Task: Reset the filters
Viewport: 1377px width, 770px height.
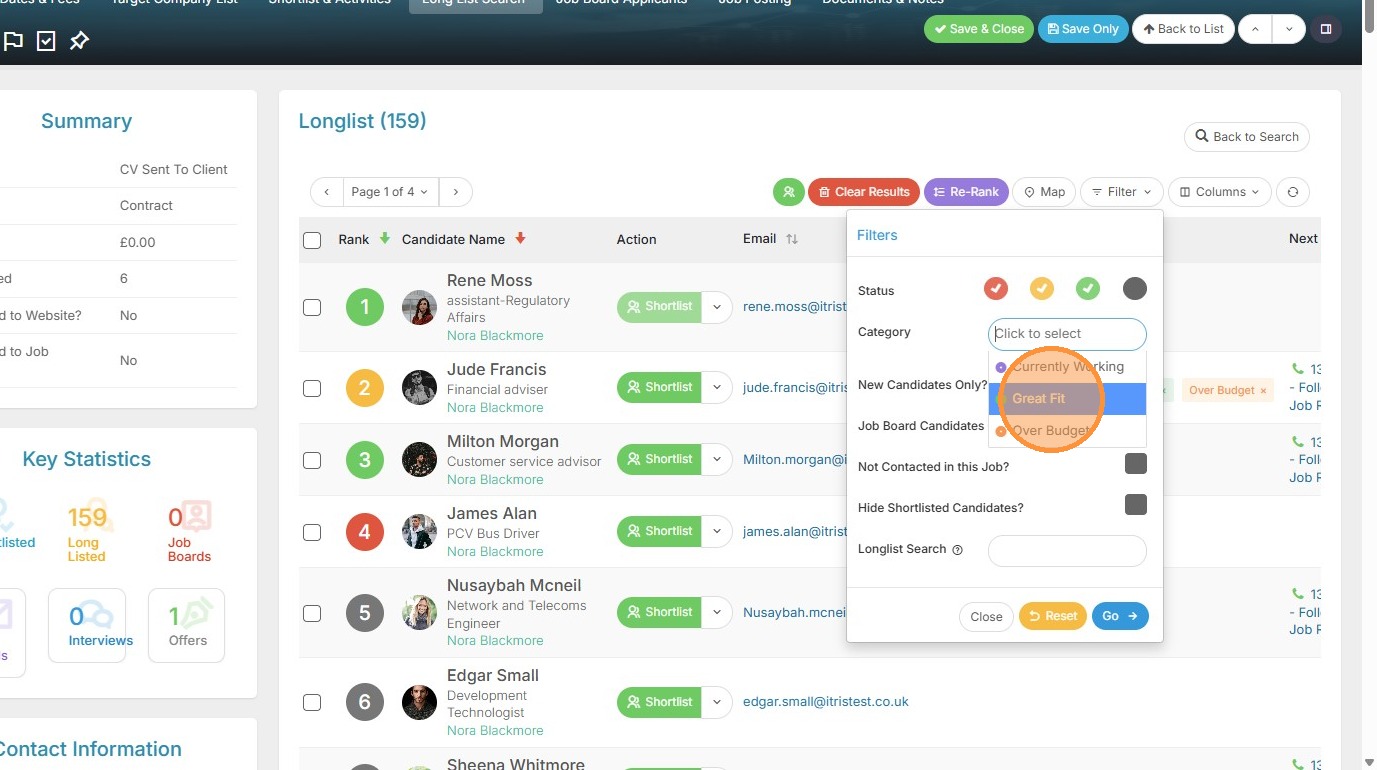Action: tap(1053, 616)
